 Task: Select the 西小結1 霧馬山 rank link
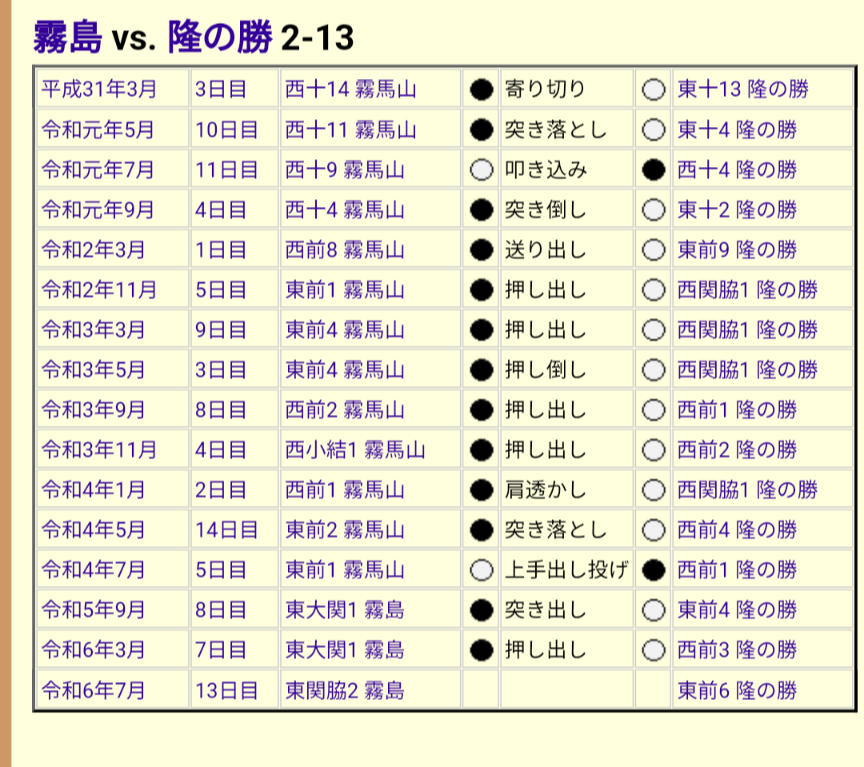pyautogui.click(x=355, y=450)
